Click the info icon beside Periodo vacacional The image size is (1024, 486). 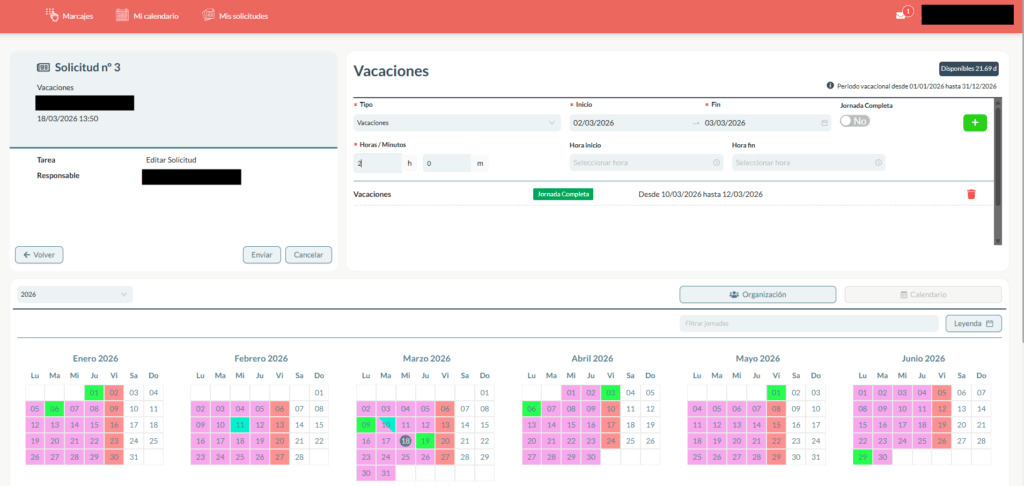pyautogui.click(x=831, y=86)
